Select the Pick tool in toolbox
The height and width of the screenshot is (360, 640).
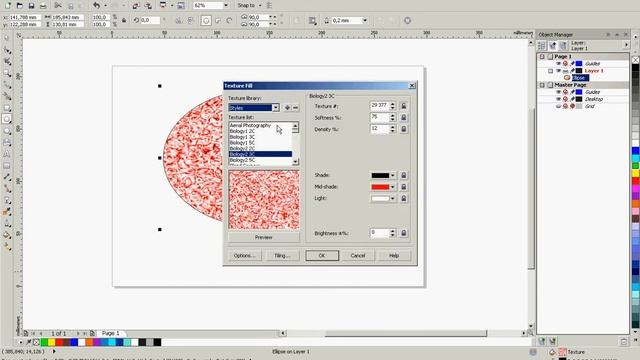[7, 38]
